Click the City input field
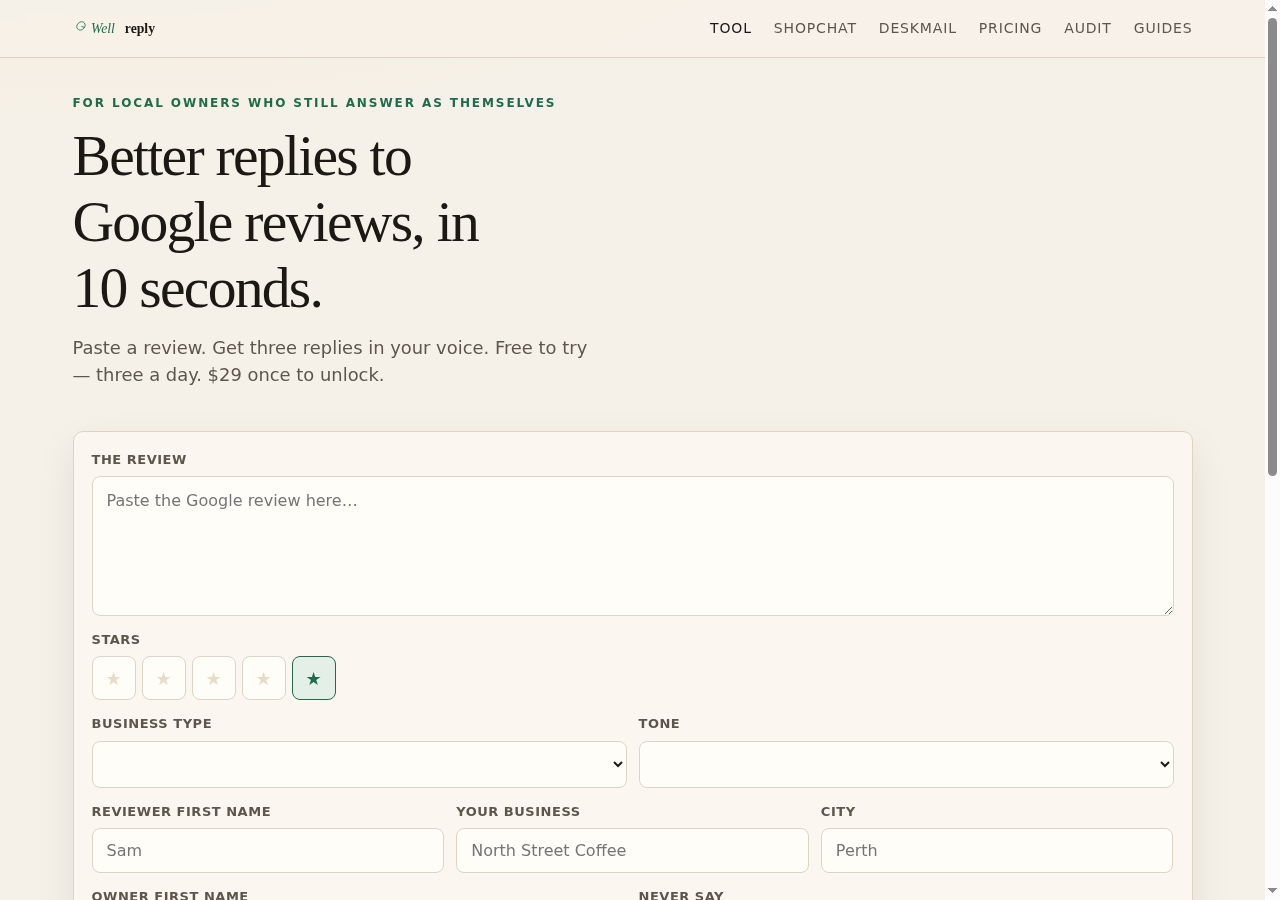The width and height of the screenshot is (1280, 900). [x=997, y=850]
